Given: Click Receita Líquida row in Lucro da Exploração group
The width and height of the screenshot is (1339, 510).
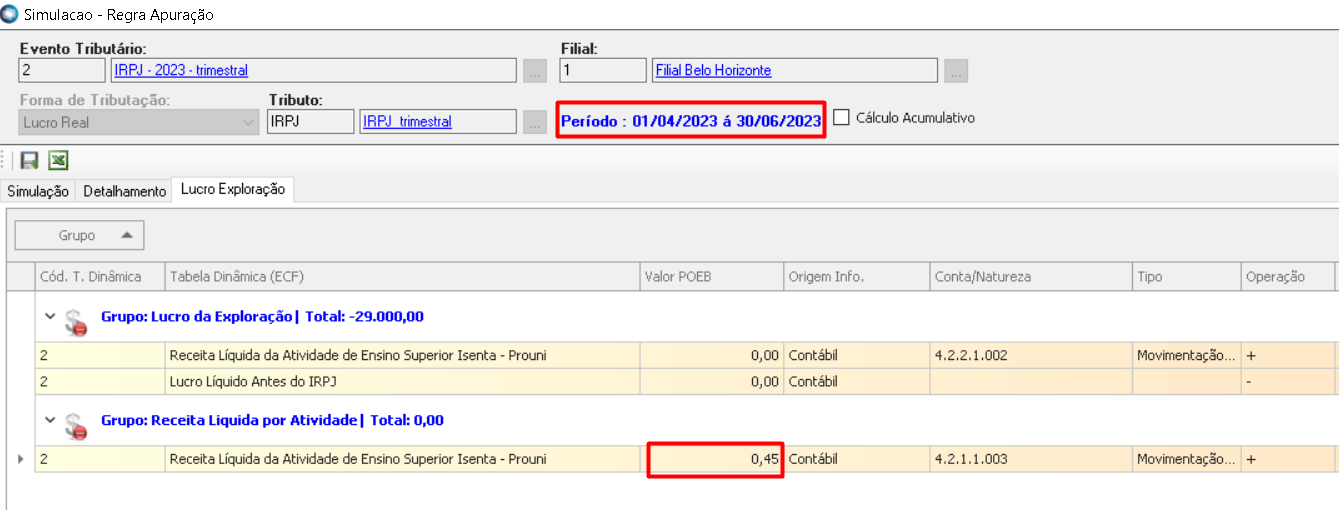Looking at the screenshot, I should [x=686, y=355].
